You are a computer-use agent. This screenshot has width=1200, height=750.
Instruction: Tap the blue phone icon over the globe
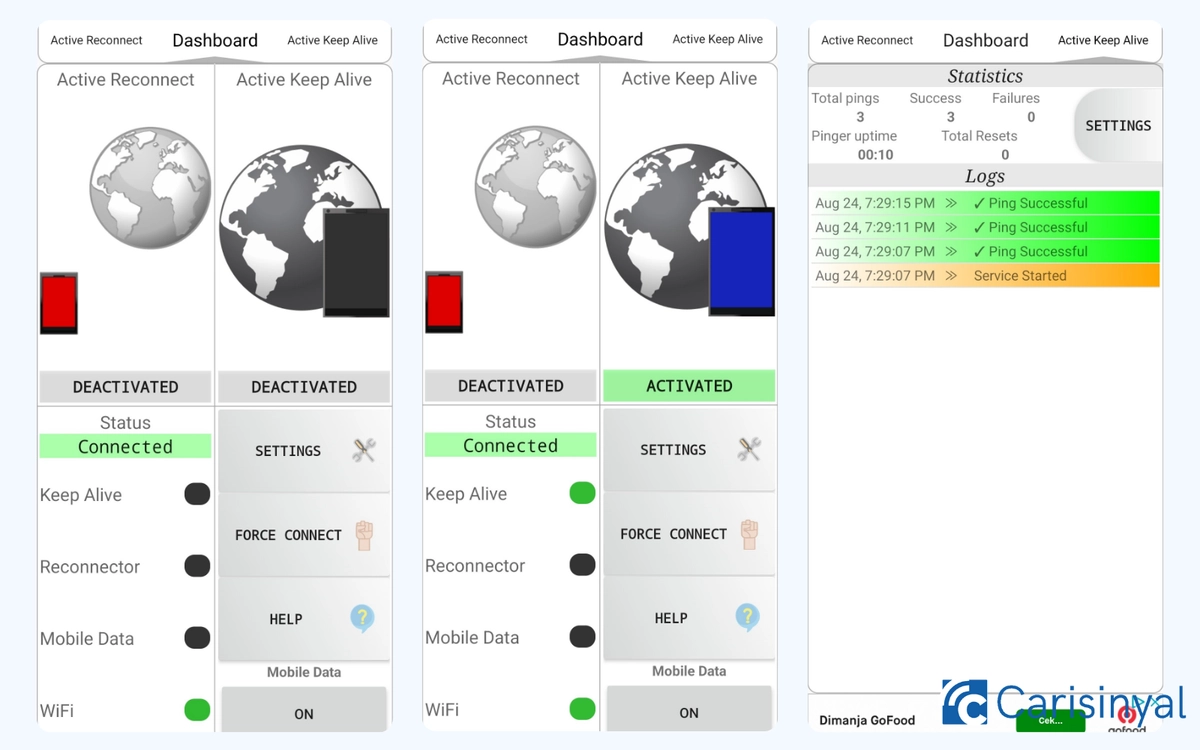742,261
